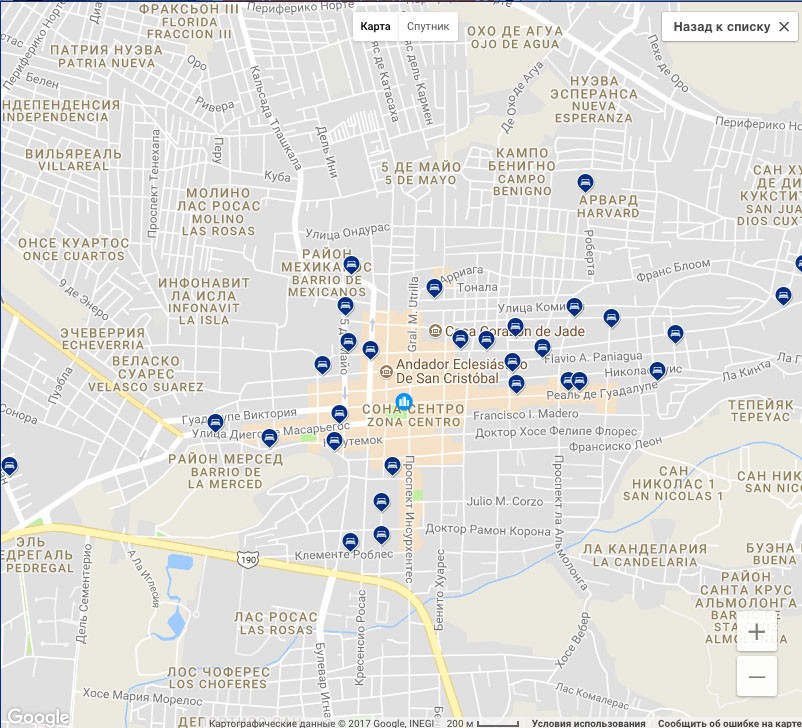Image resolution: width=802 pixels, height=728 pixels.
Task: Select the Карта map view tab
Action: [375, 27]
